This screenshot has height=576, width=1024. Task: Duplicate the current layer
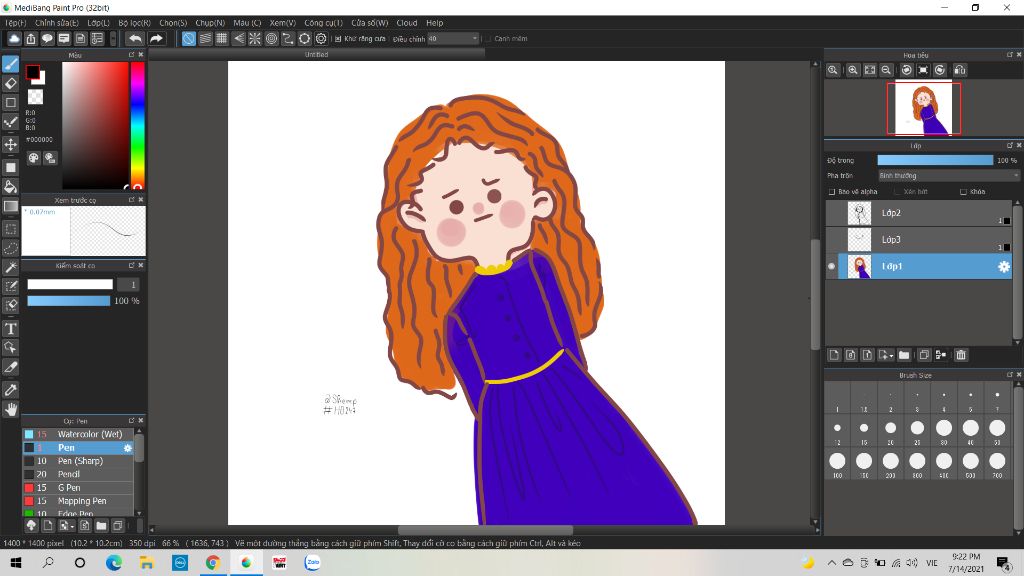(x=923, y=355)
